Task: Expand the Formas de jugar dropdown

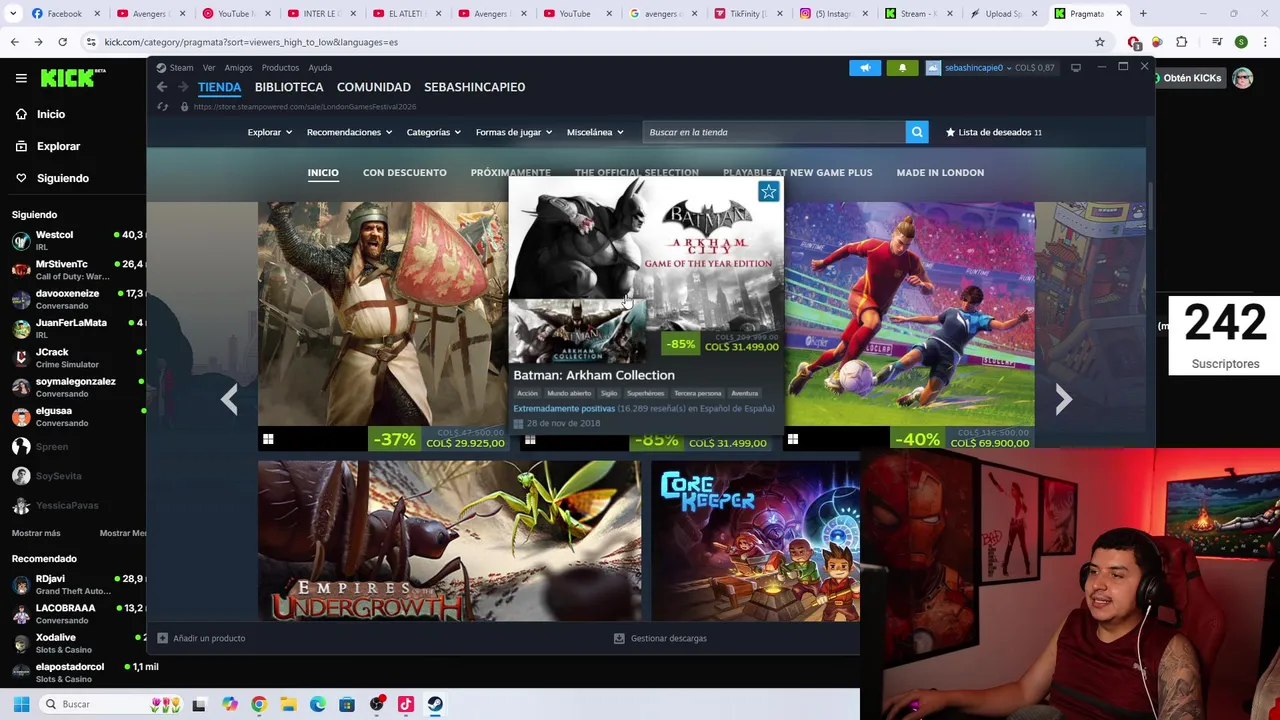Action: tap(514, 132)
